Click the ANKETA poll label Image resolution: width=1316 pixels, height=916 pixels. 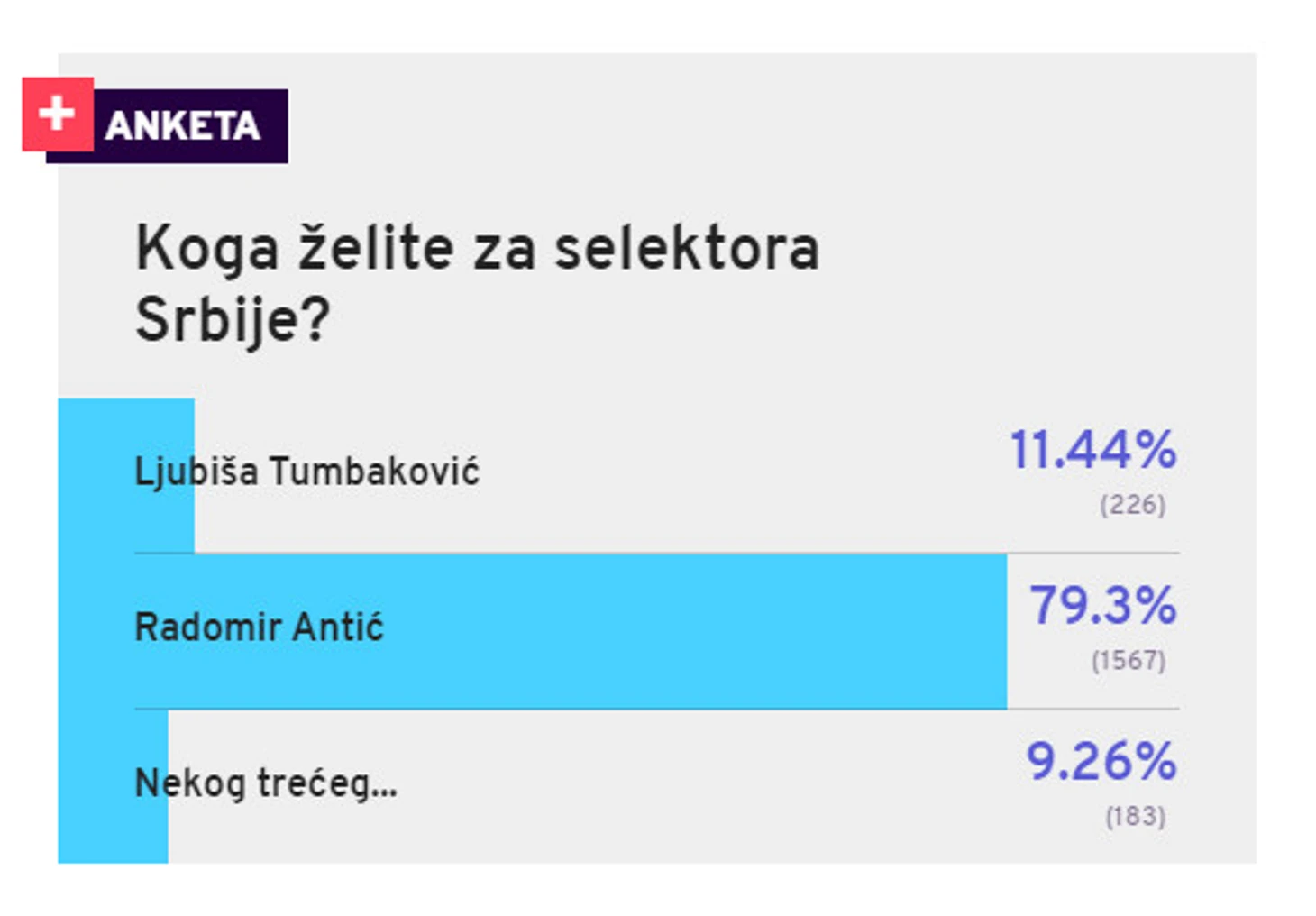(x=183, y=126)
